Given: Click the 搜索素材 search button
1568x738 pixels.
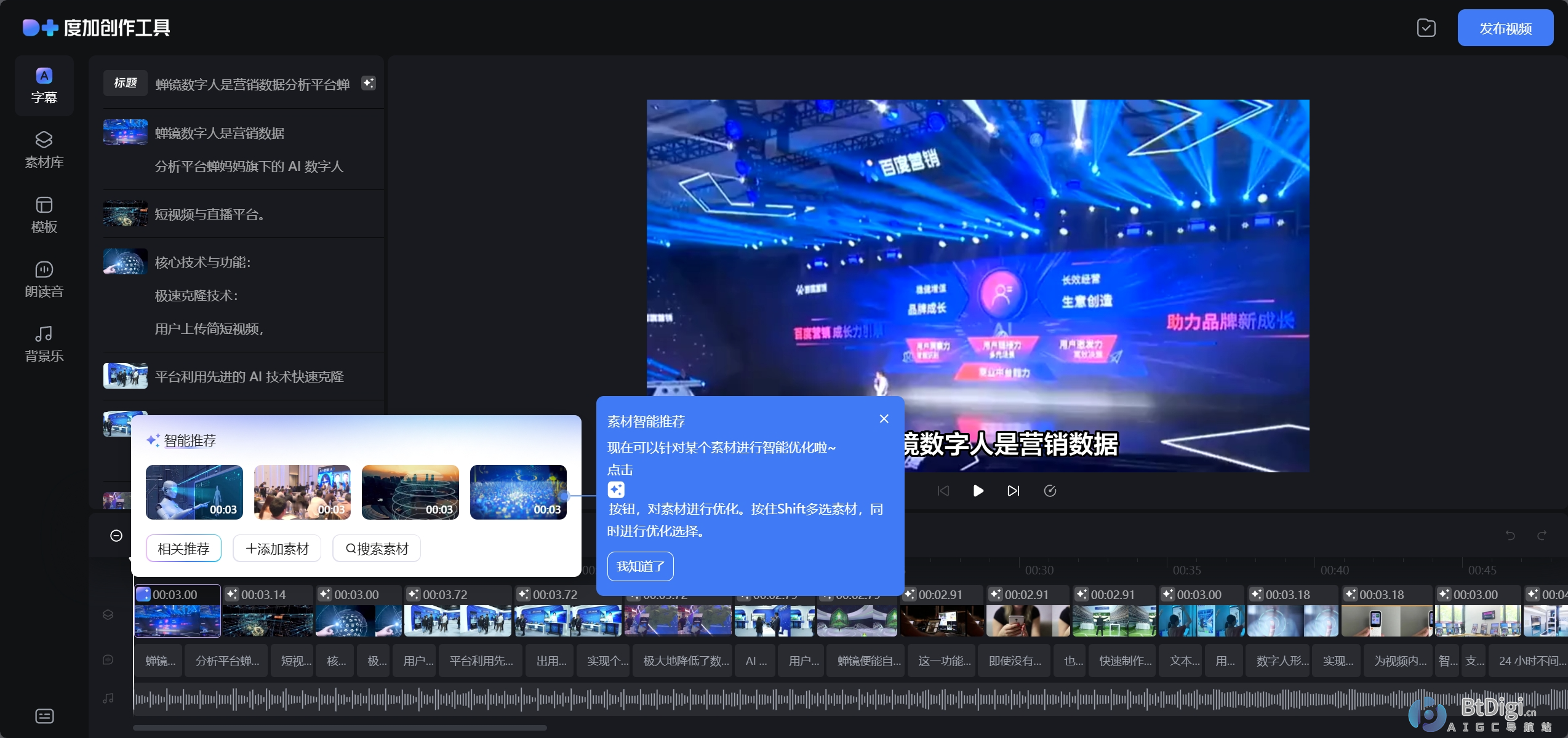Looking at the screenshot, I should [x=377, y=549].
